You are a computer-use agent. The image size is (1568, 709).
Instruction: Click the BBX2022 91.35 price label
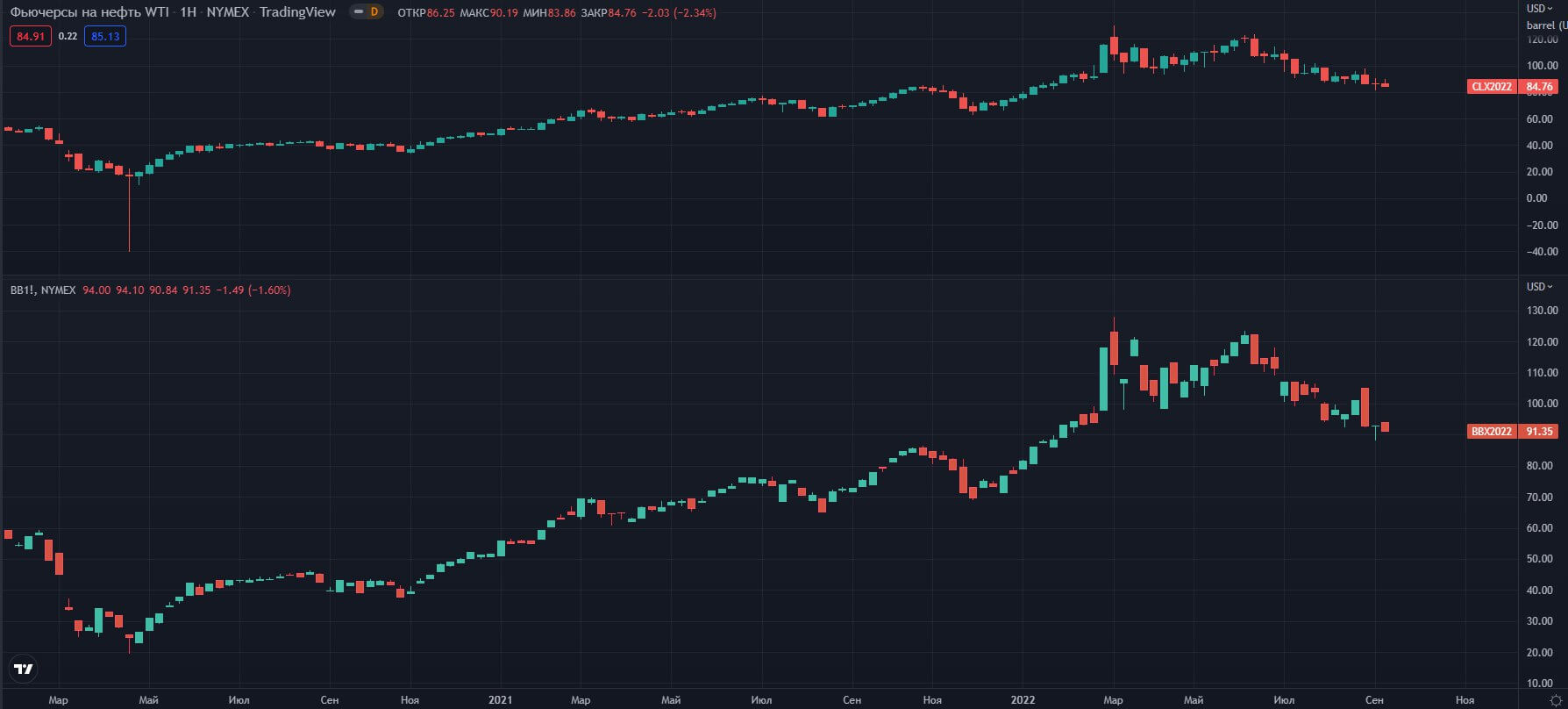point(1513,432)
